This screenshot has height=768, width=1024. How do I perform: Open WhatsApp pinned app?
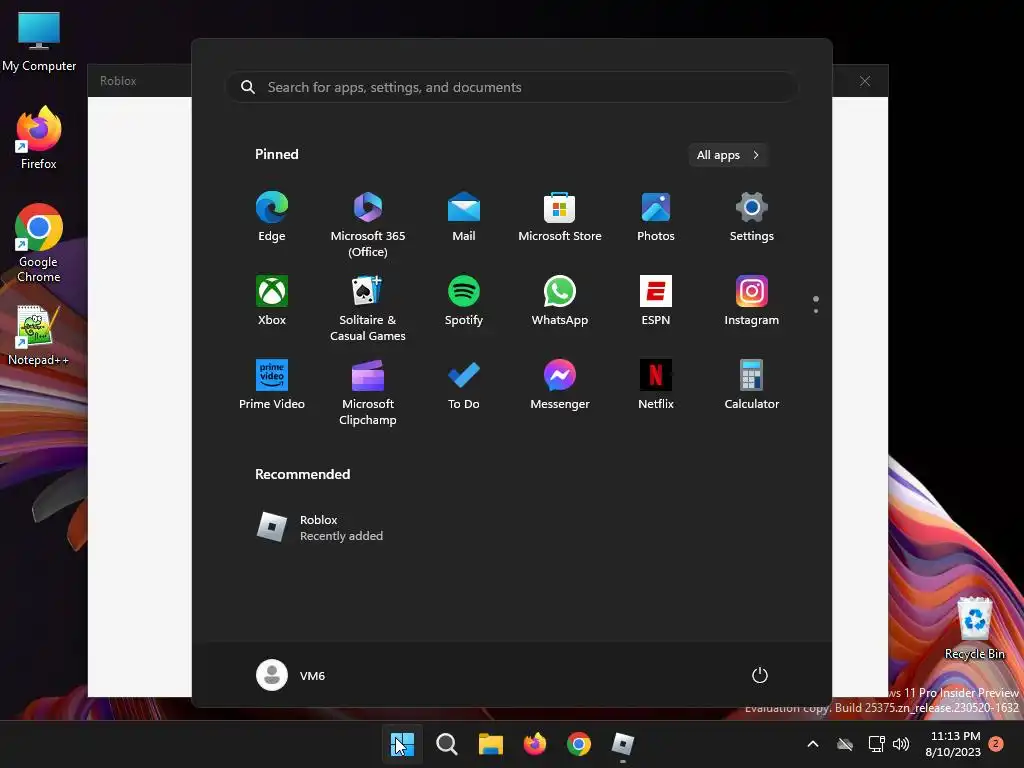pyautogui.click(x=560, y=300)
